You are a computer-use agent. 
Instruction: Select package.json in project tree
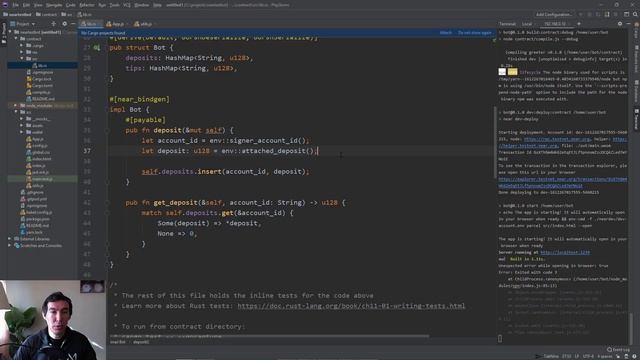36,219
